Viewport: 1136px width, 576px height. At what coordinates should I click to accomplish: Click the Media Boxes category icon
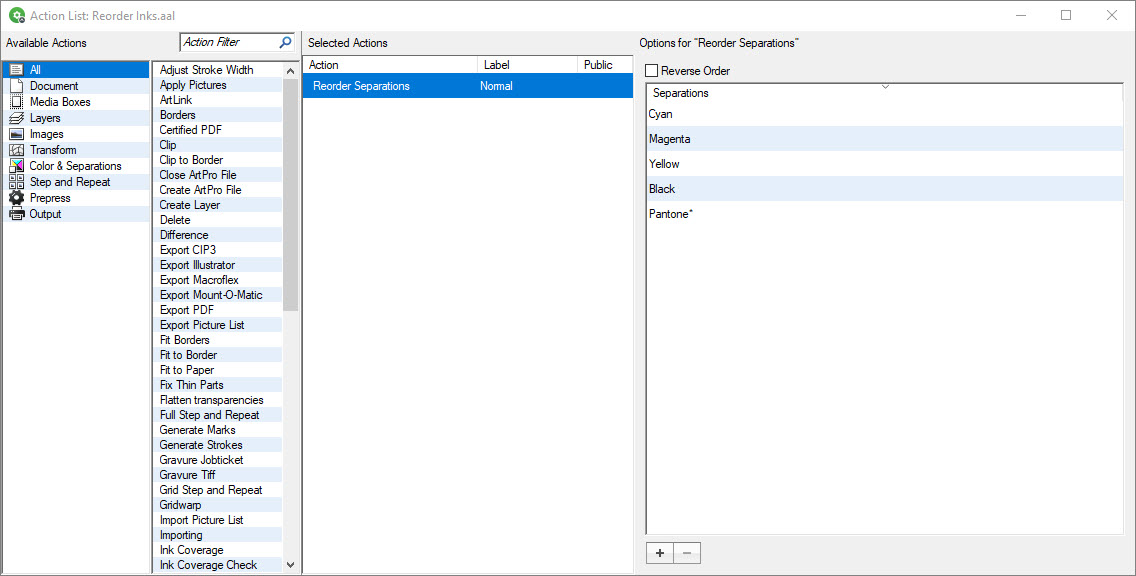(x=16, y=101)
